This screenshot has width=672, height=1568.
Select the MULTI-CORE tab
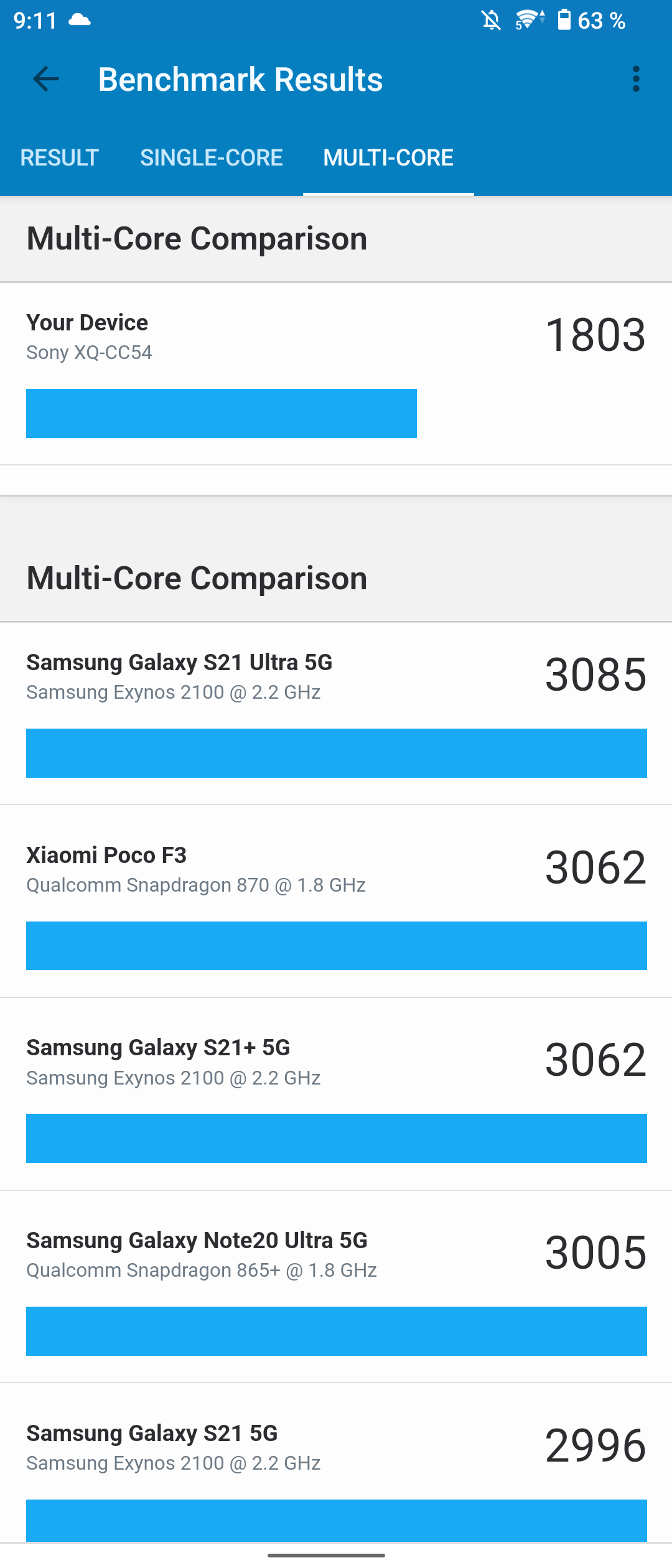[388, 157]
